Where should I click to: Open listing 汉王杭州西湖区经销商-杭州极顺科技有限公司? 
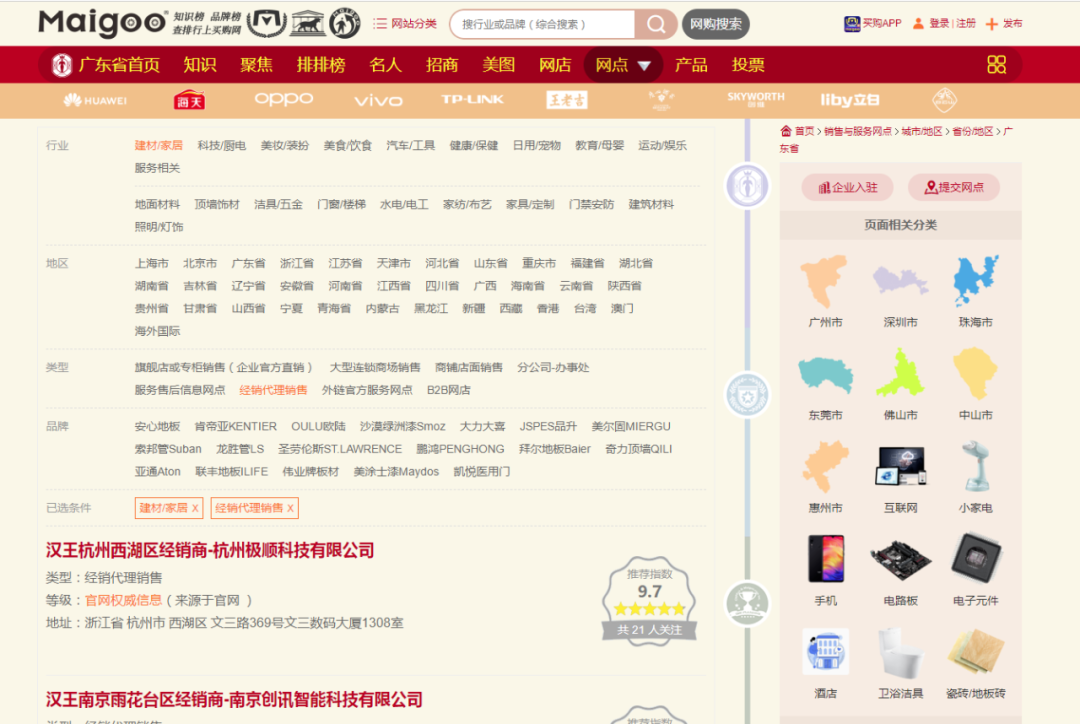point(210,550)
